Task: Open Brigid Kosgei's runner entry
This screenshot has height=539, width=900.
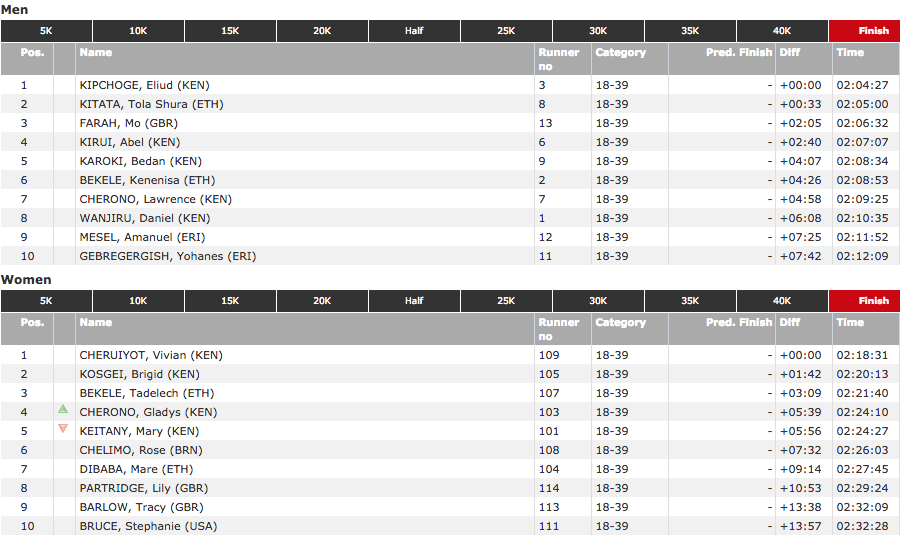Action: point(142,375)
